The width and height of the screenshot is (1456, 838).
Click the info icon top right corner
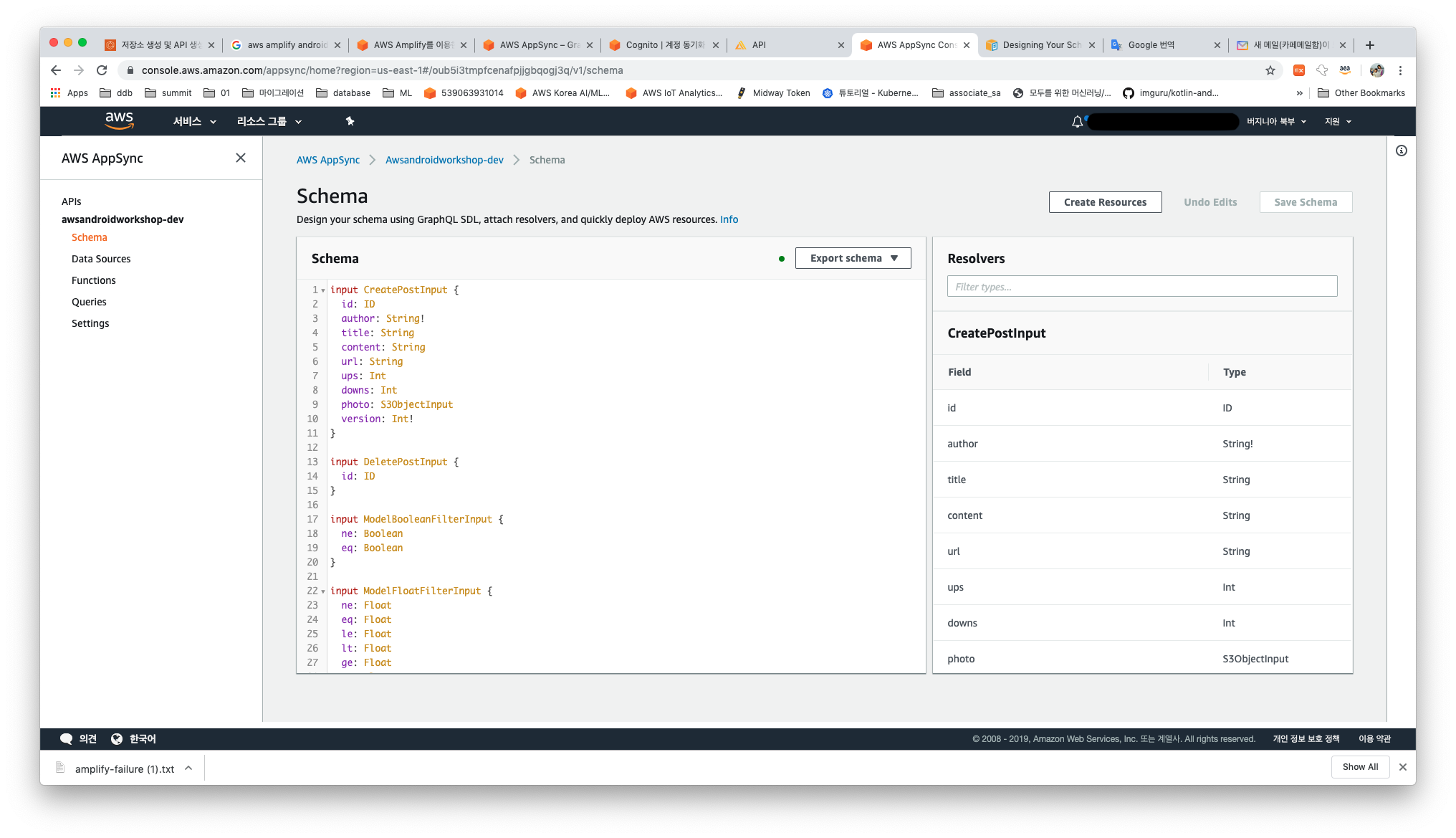click(x=1401, y=151)
